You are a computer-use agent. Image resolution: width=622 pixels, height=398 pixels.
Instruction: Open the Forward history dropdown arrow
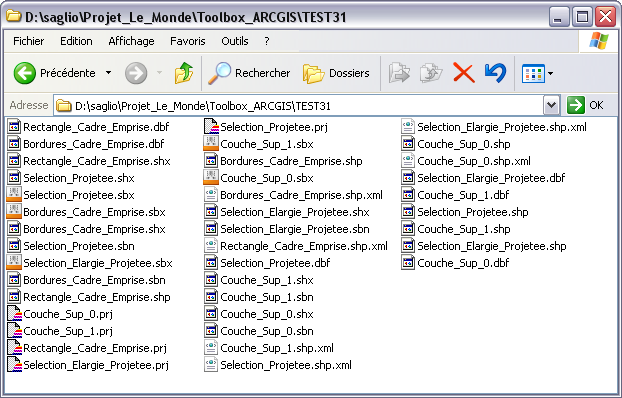159,73
